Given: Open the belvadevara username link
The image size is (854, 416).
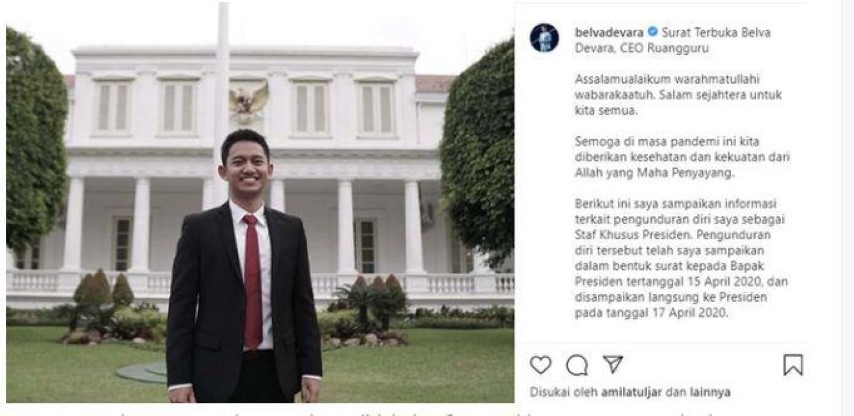Looking at the screenshot, I should (x=609, y=32).
